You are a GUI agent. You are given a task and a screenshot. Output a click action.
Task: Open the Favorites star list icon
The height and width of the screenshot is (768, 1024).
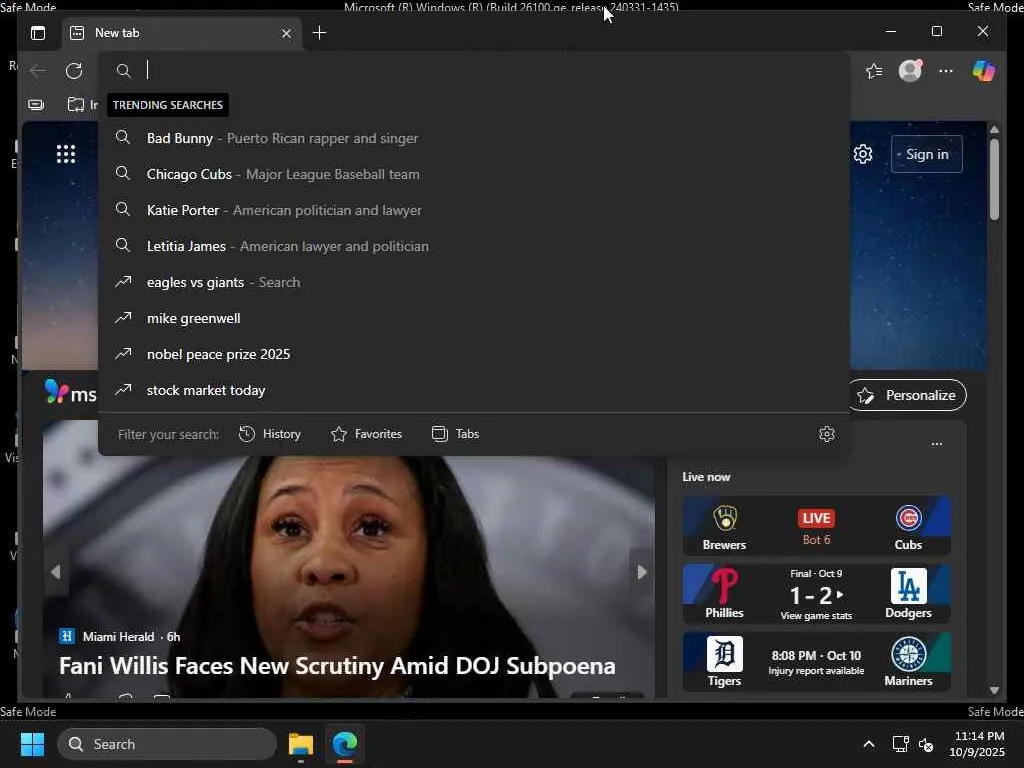874,71
